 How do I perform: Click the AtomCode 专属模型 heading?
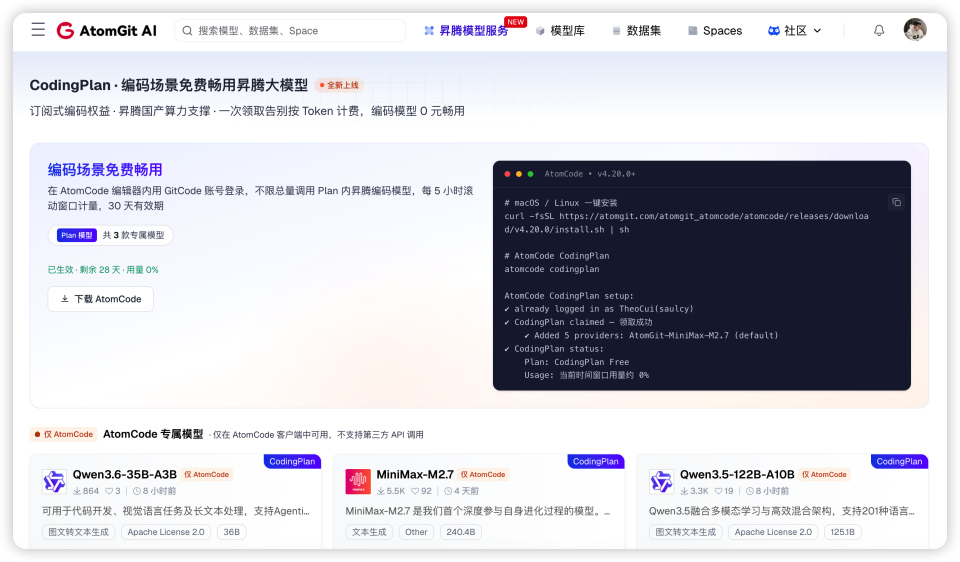coord(153,434)
